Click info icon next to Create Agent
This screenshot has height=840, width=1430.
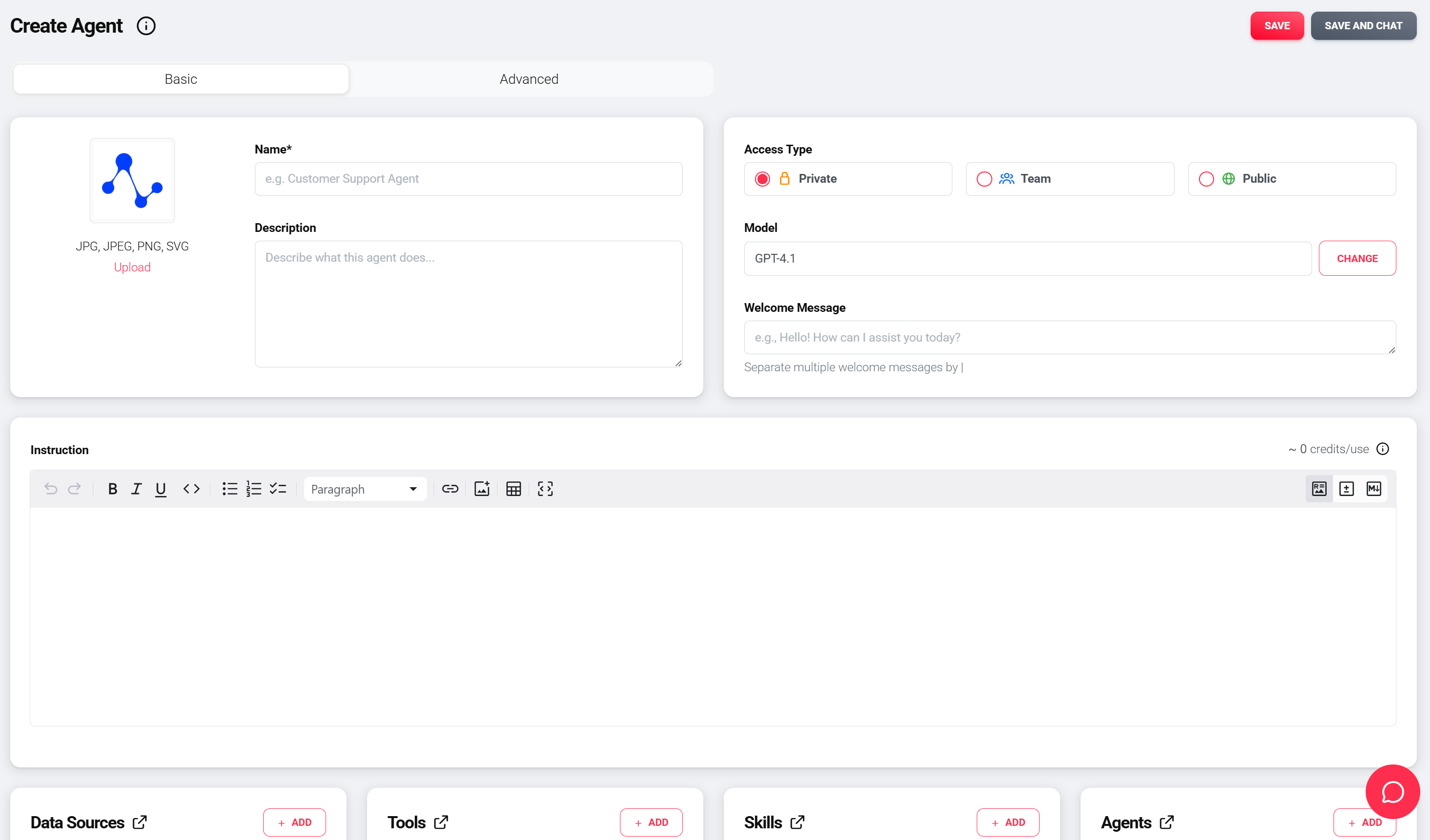(146, 26)
